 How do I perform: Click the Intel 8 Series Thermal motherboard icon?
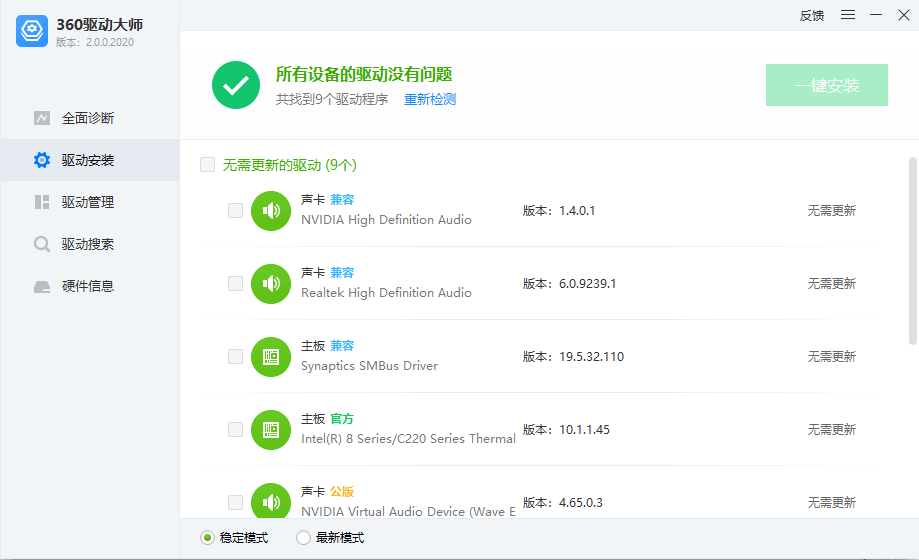click(x=271, y=430)
